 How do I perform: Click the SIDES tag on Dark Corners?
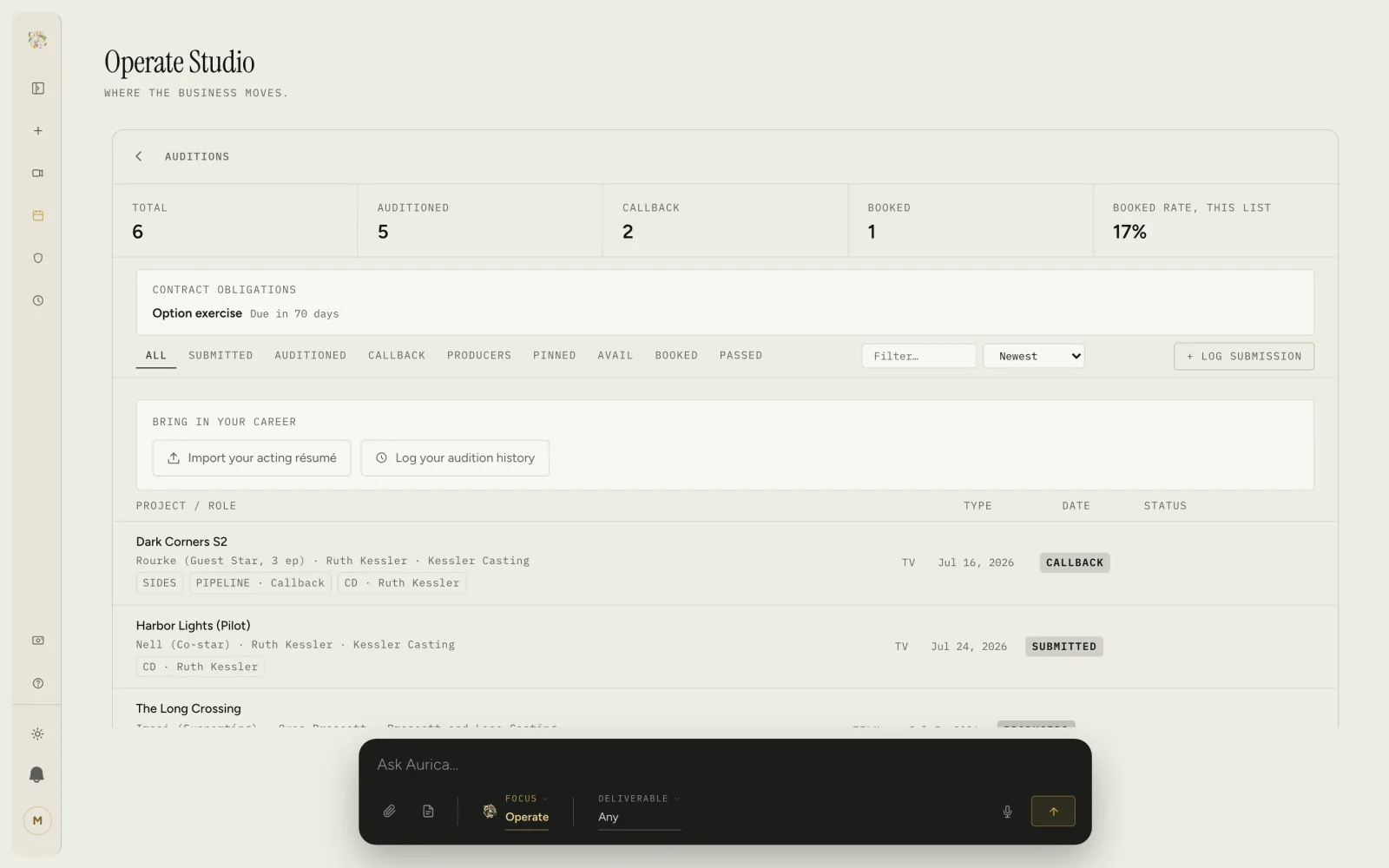[160, 583]
